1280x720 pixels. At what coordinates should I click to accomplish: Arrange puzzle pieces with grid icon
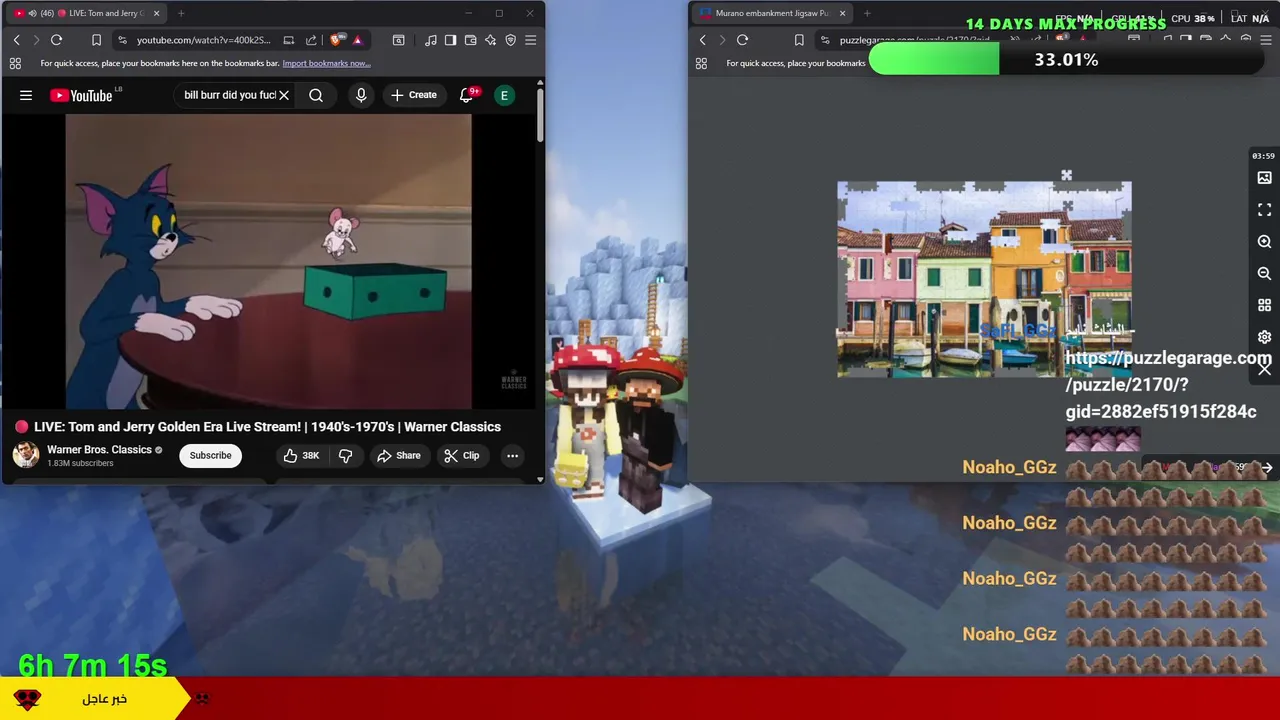point(1264,305)
